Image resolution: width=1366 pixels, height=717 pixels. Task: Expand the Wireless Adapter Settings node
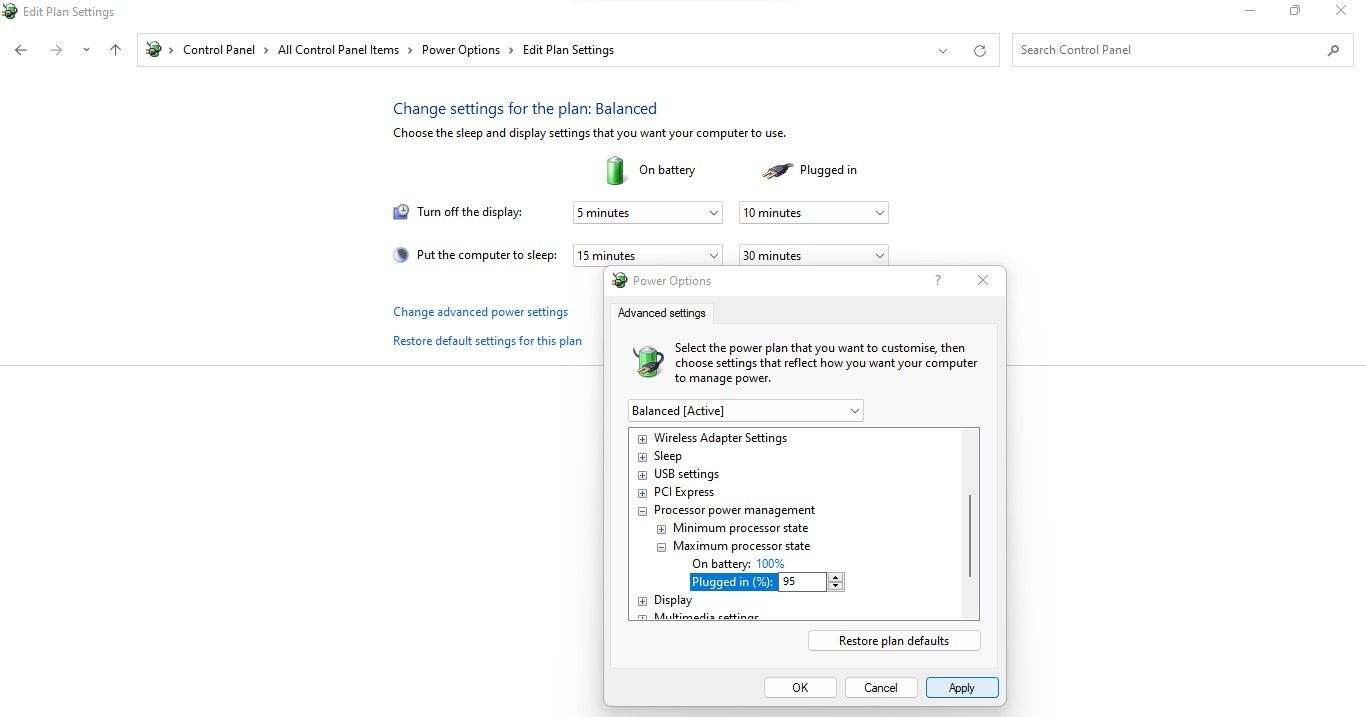(642, 439)
